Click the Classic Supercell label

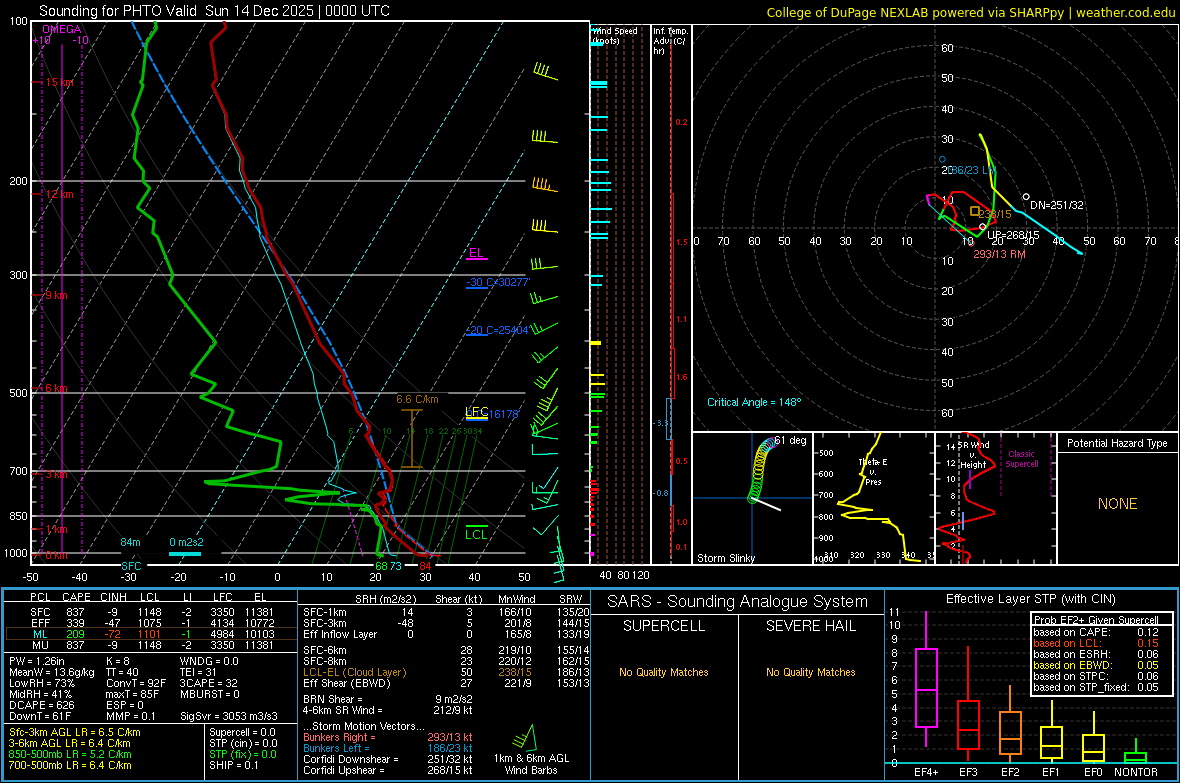(x=1021, y=459)
